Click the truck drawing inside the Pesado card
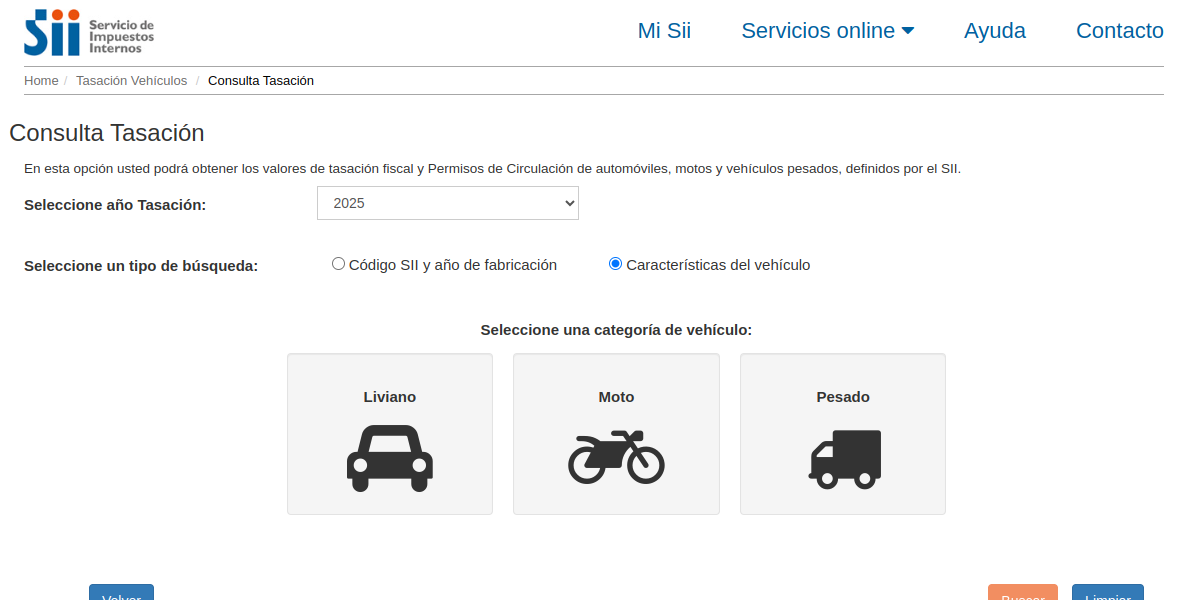This screenshot has height=600, width=1200. coord(843,459)
